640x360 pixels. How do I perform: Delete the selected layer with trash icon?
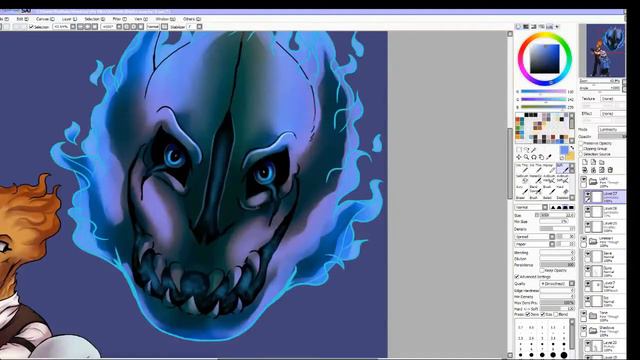(x=610, y=169)
